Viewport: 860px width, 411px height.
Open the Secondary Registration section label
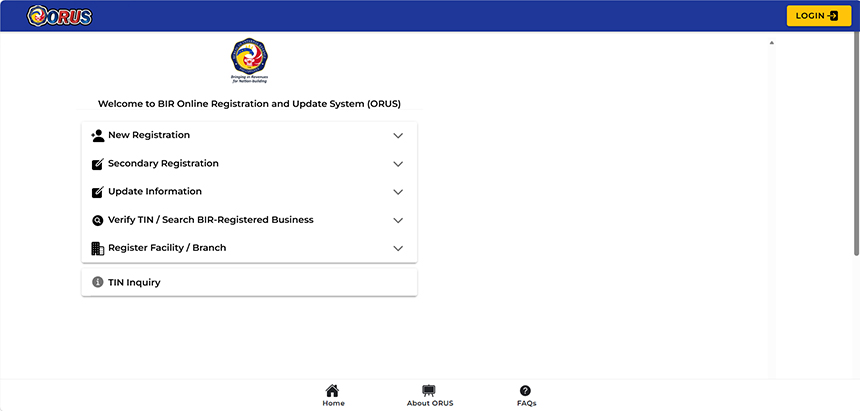point(163,164)
